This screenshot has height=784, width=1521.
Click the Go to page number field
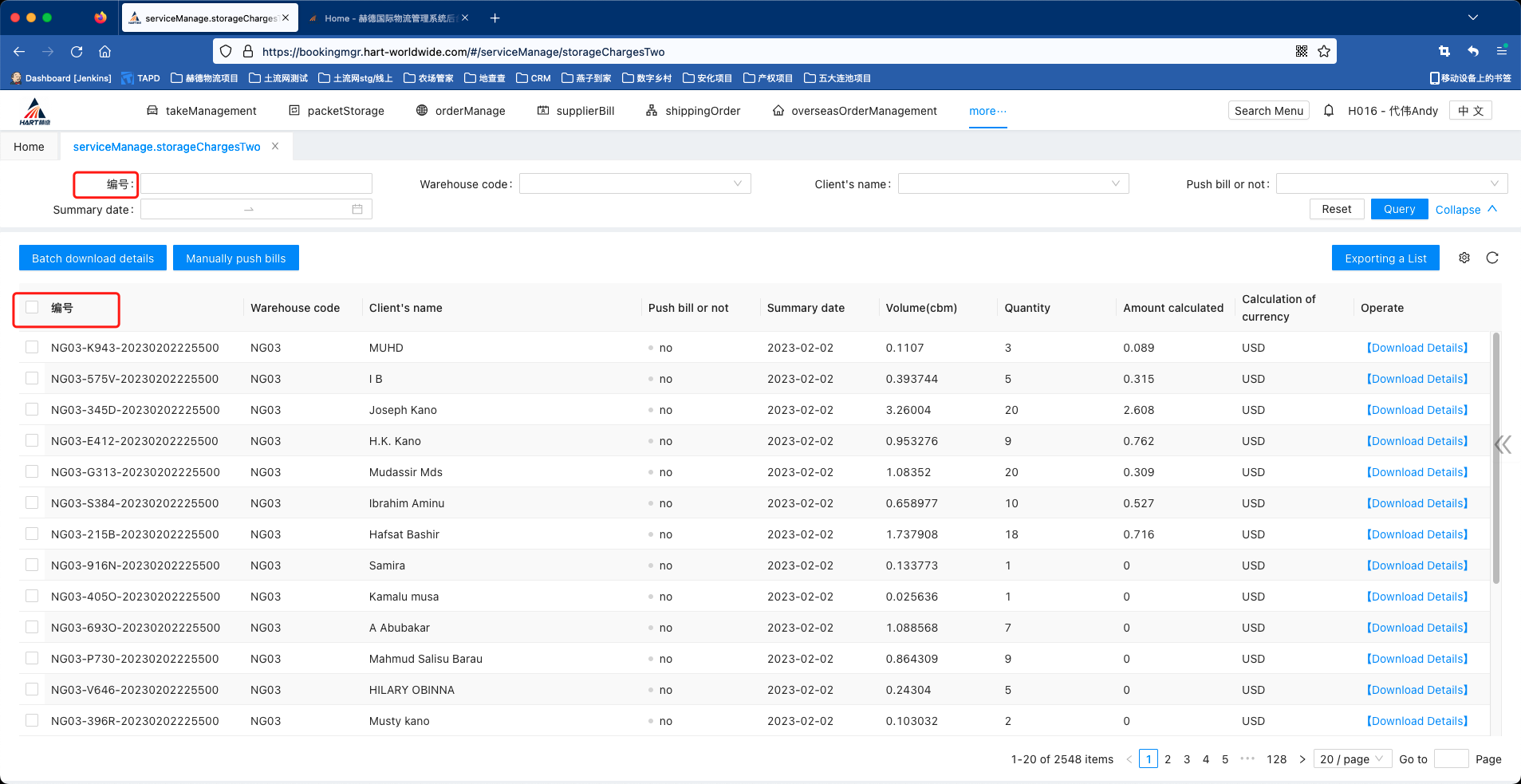coord(1451,758)
